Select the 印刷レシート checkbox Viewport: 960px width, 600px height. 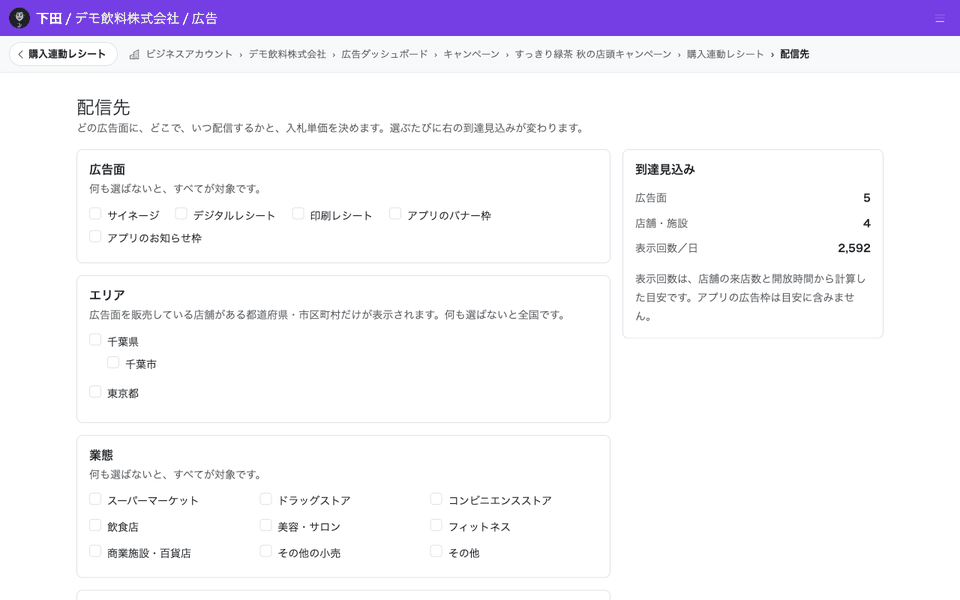tap(298, 214)
